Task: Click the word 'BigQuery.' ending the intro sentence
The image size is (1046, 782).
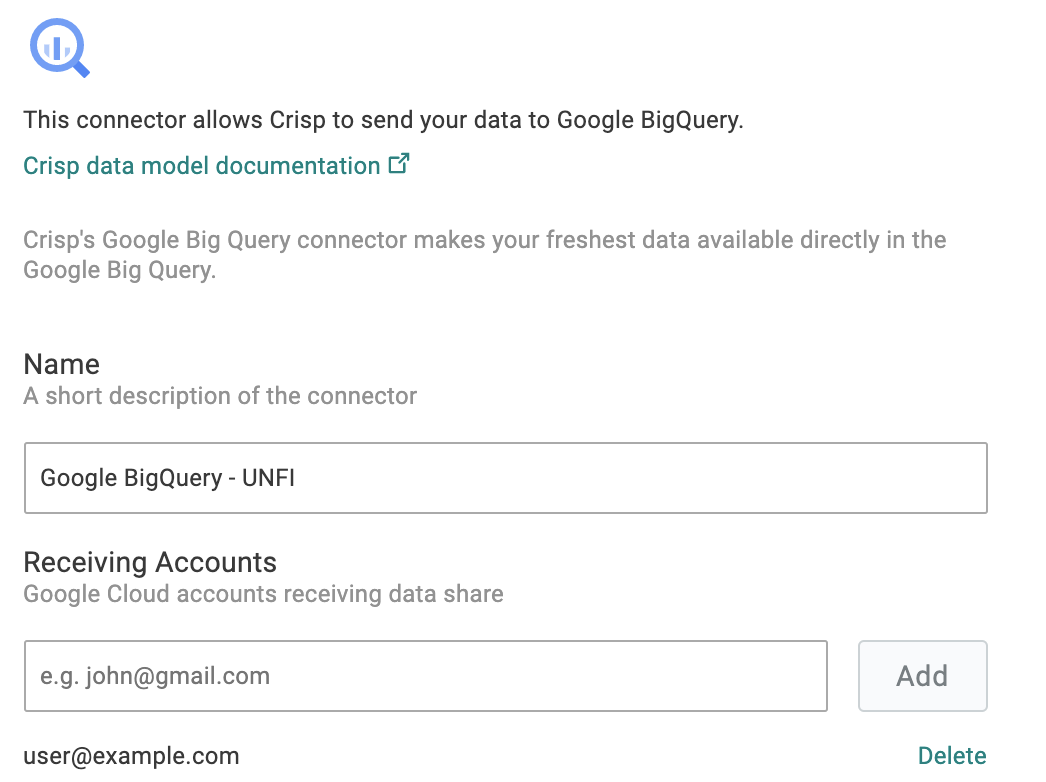Action: click(692, 120)
